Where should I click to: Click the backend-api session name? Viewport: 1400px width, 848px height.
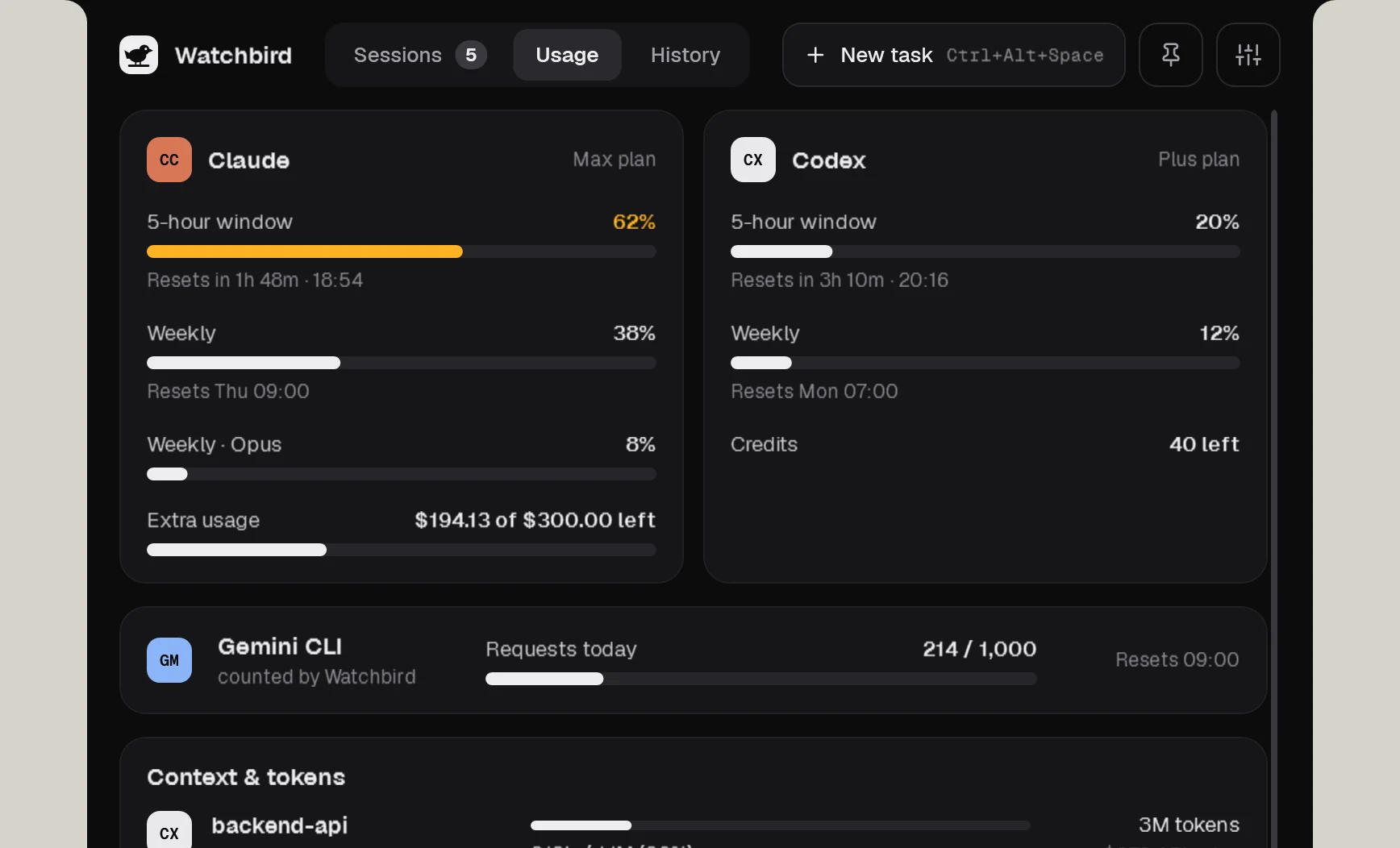280,825
